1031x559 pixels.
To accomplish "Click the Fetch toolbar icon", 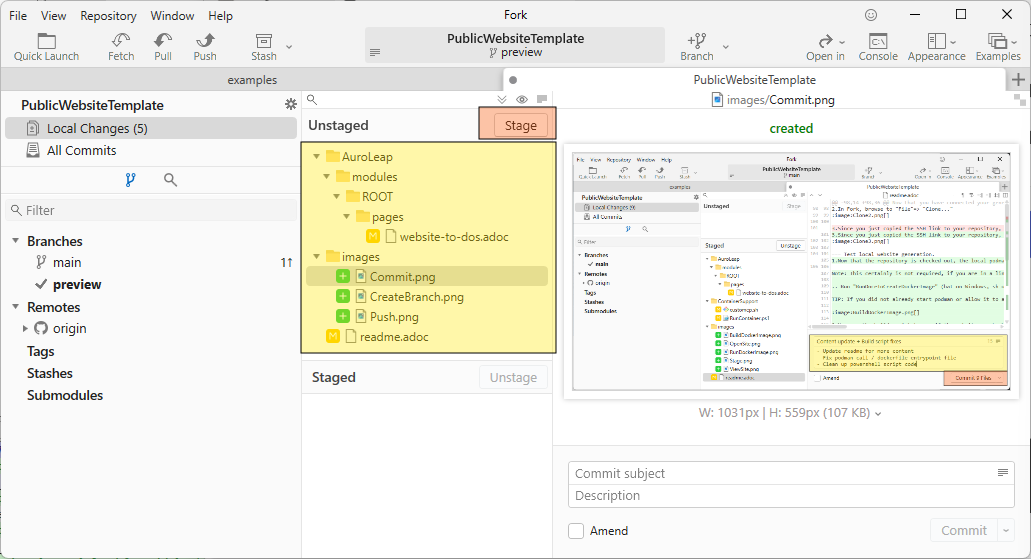I will 121,42.
